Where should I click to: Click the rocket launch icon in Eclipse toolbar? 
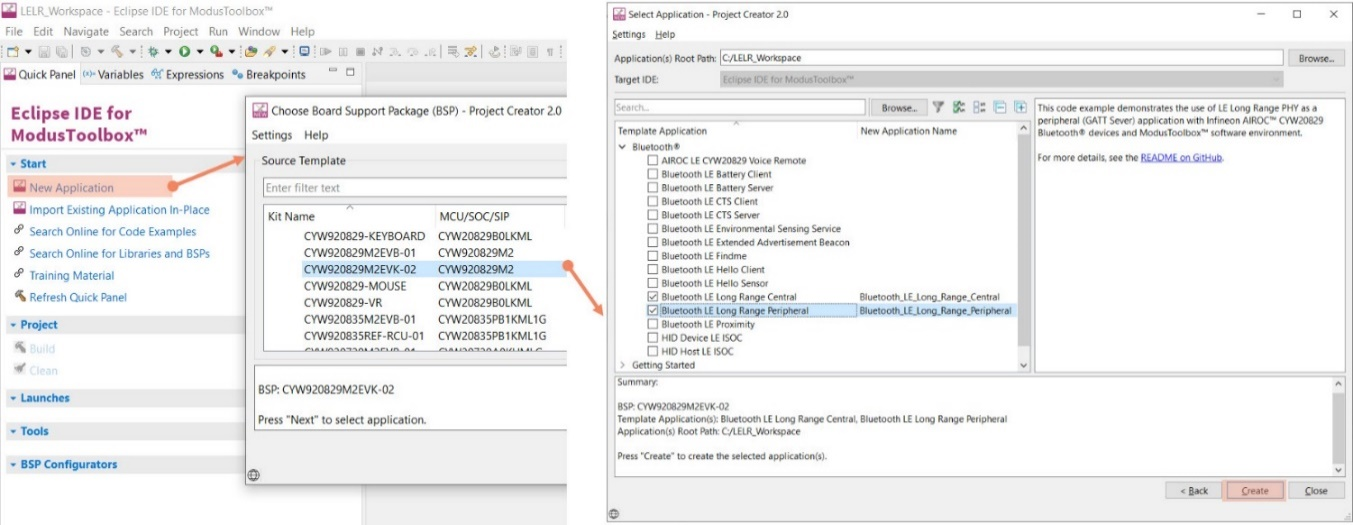(269, 51)
